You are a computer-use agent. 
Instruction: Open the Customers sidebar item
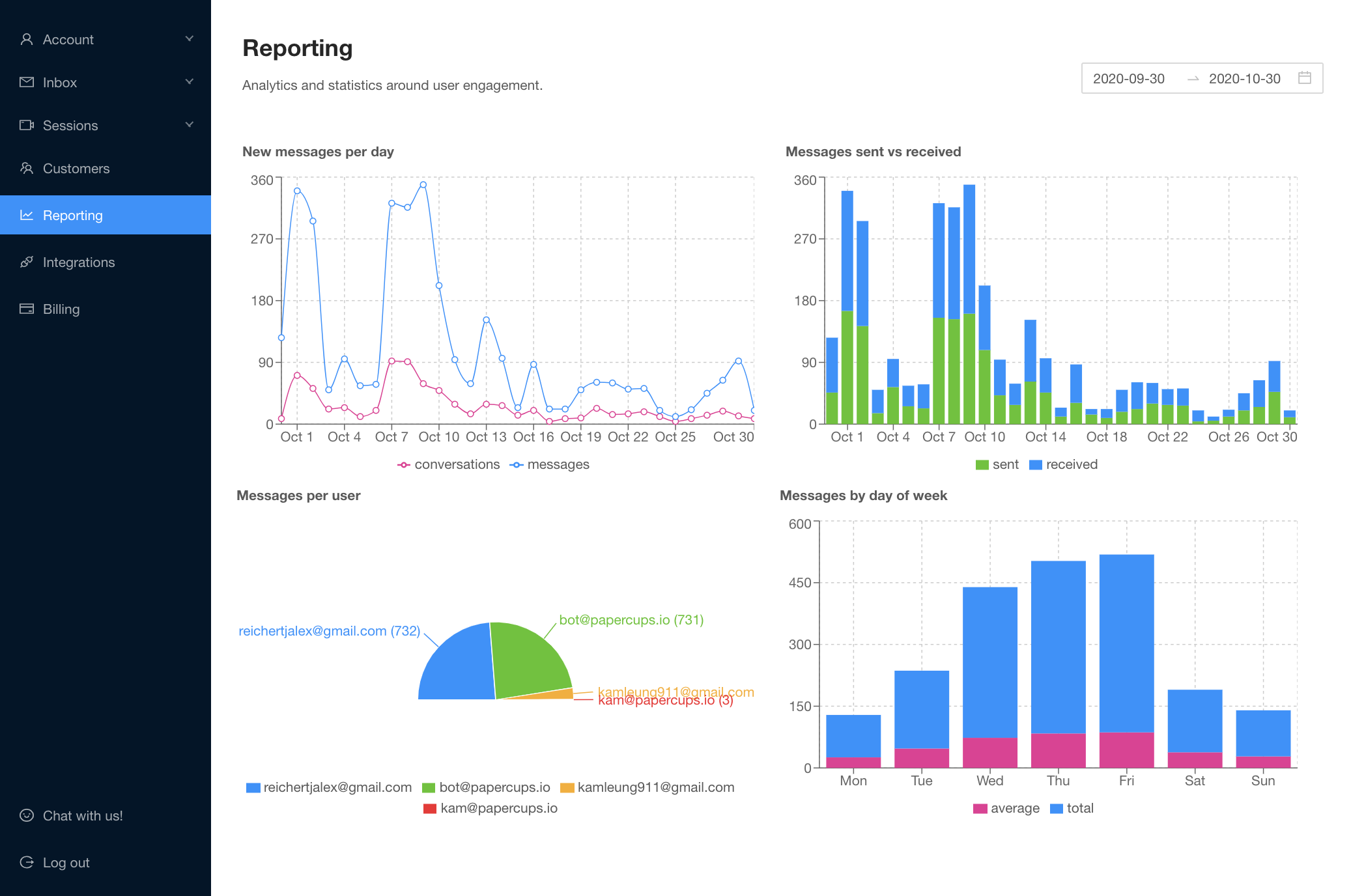point(76,169)
